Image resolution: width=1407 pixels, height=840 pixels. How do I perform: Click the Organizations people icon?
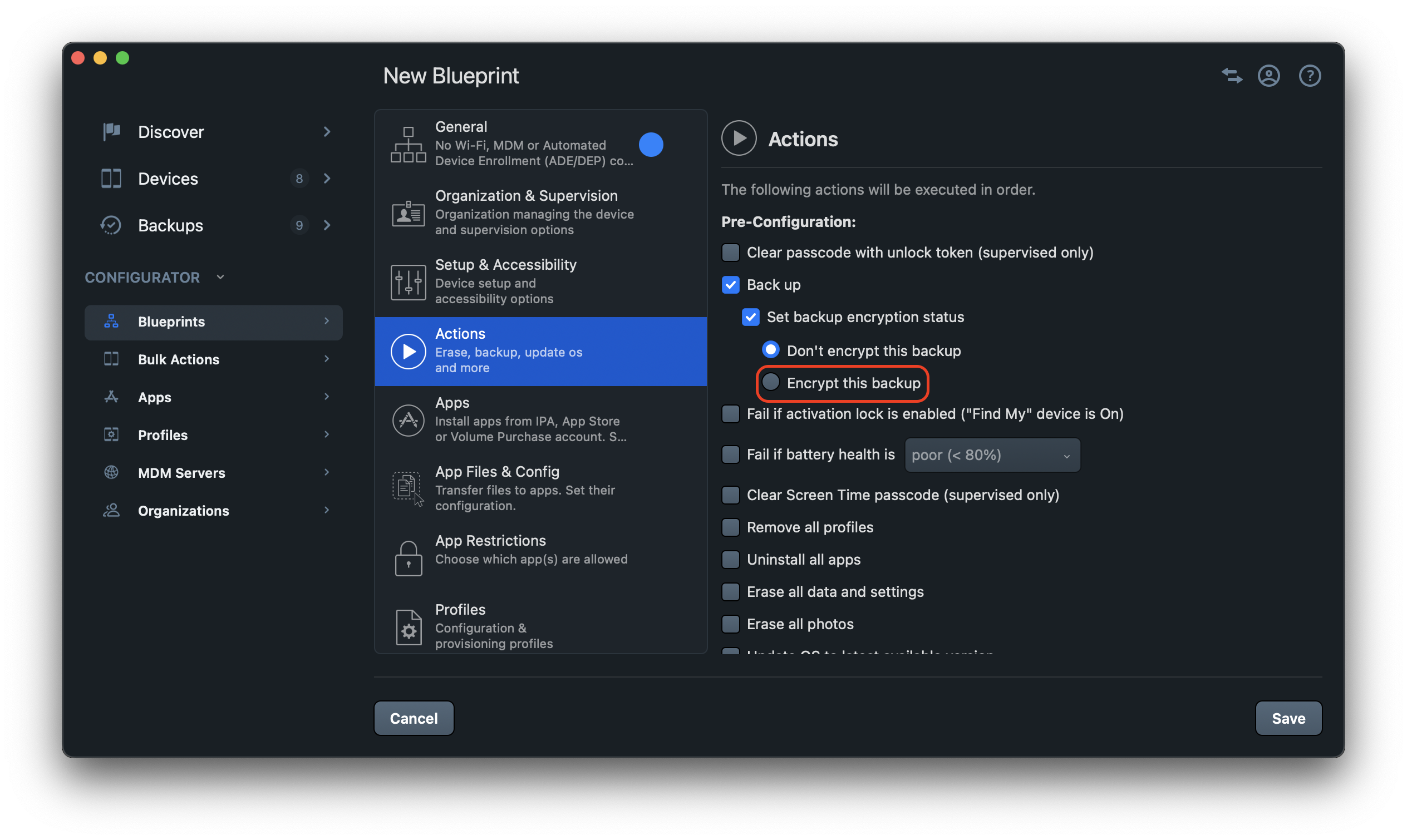(111, 510)
